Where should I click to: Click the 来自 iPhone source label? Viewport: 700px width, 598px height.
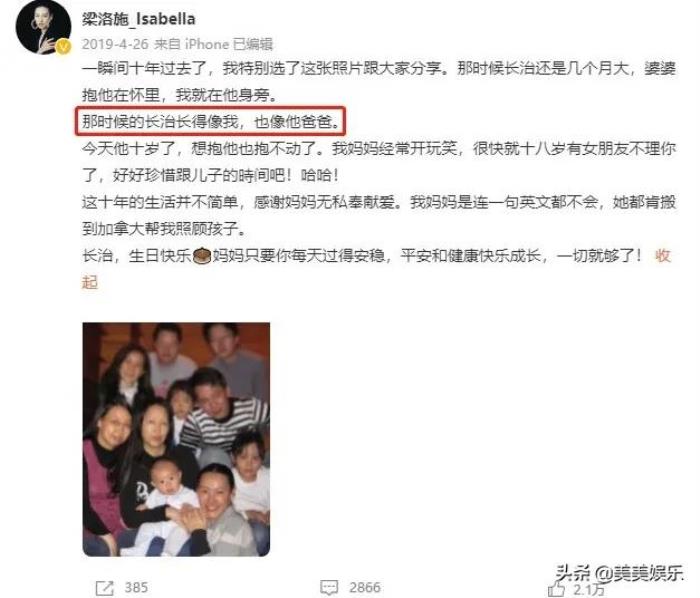(192, 44)
